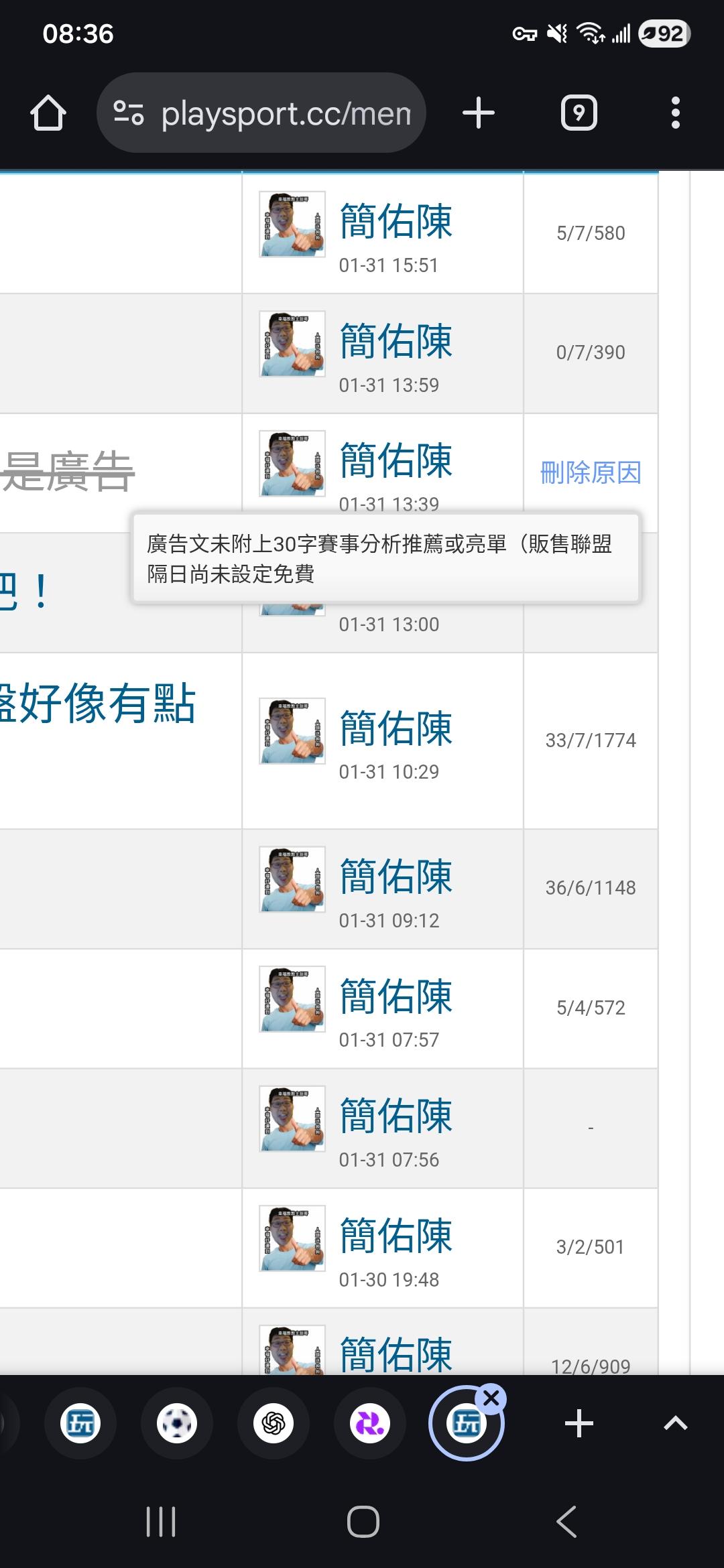Expand the bottom tab strip chevron

[676, 1423]
